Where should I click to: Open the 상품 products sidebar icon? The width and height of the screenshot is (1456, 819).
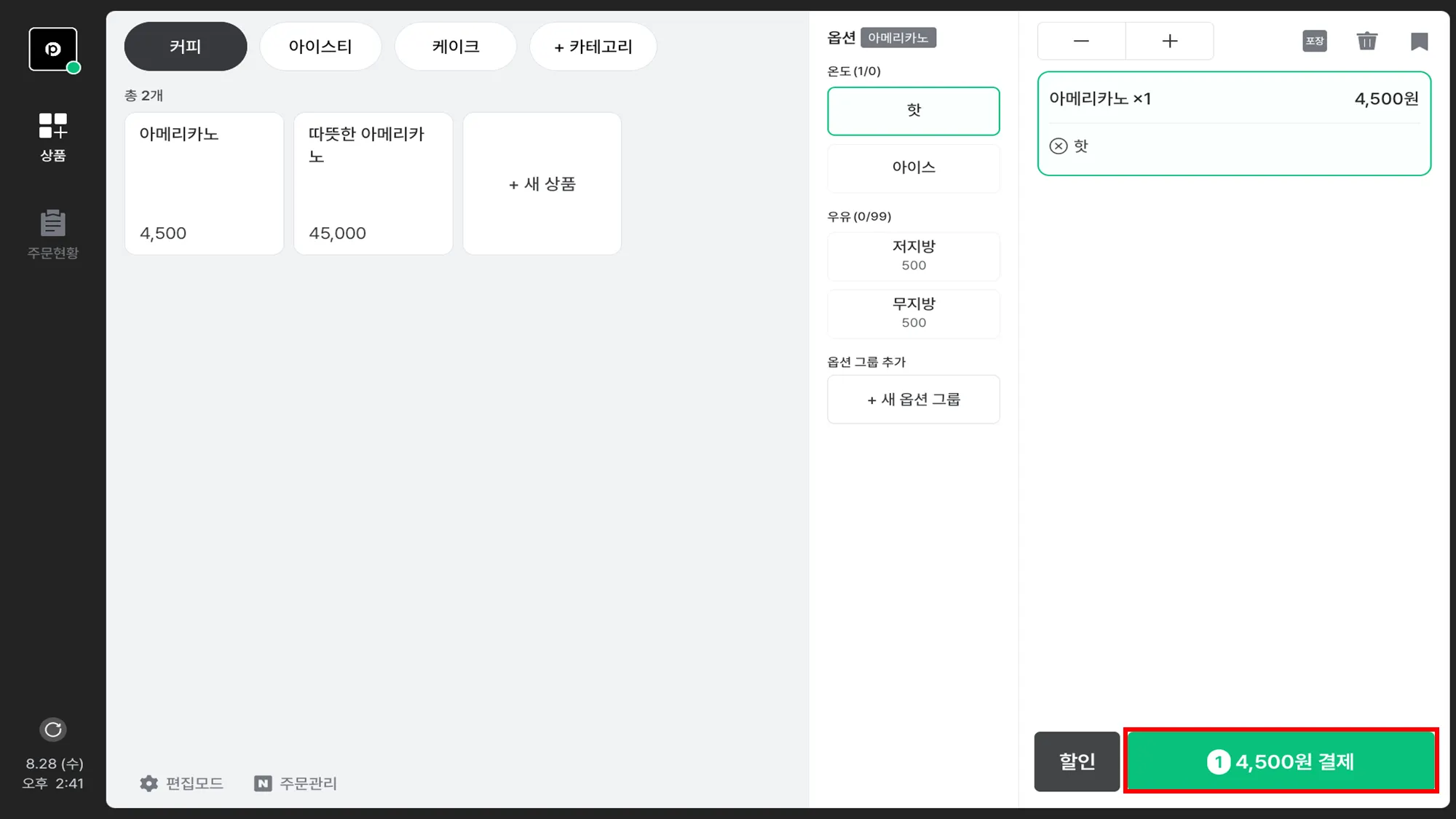coord(52,136)
